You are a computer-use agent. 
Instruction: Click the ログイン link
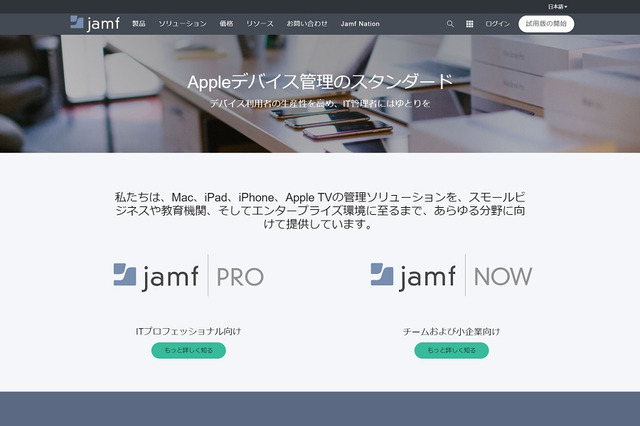click(497, 24)
